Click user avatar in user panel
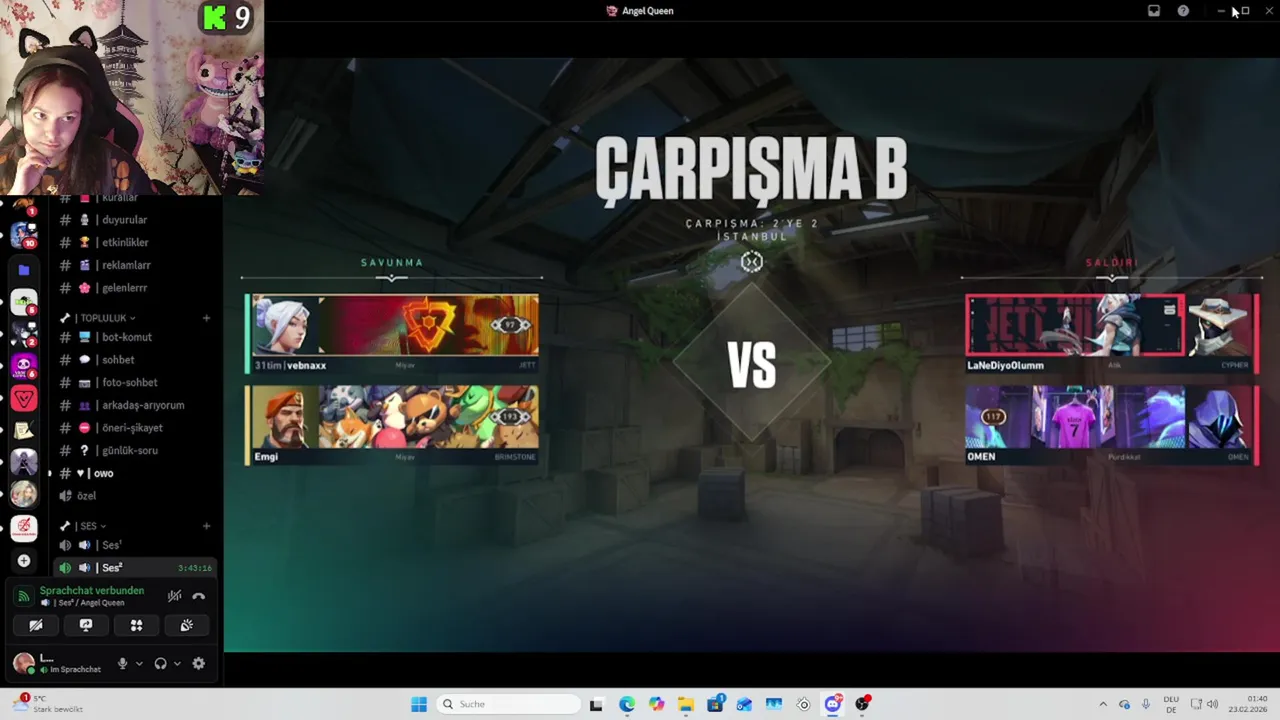The height and width of the screenshot is (720, 1280). point(23,663)
